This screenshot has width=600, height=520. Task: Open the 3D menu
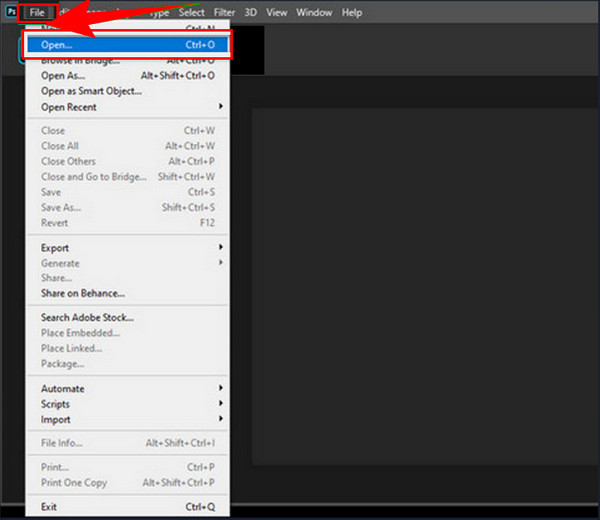click(x=251, y=13)
